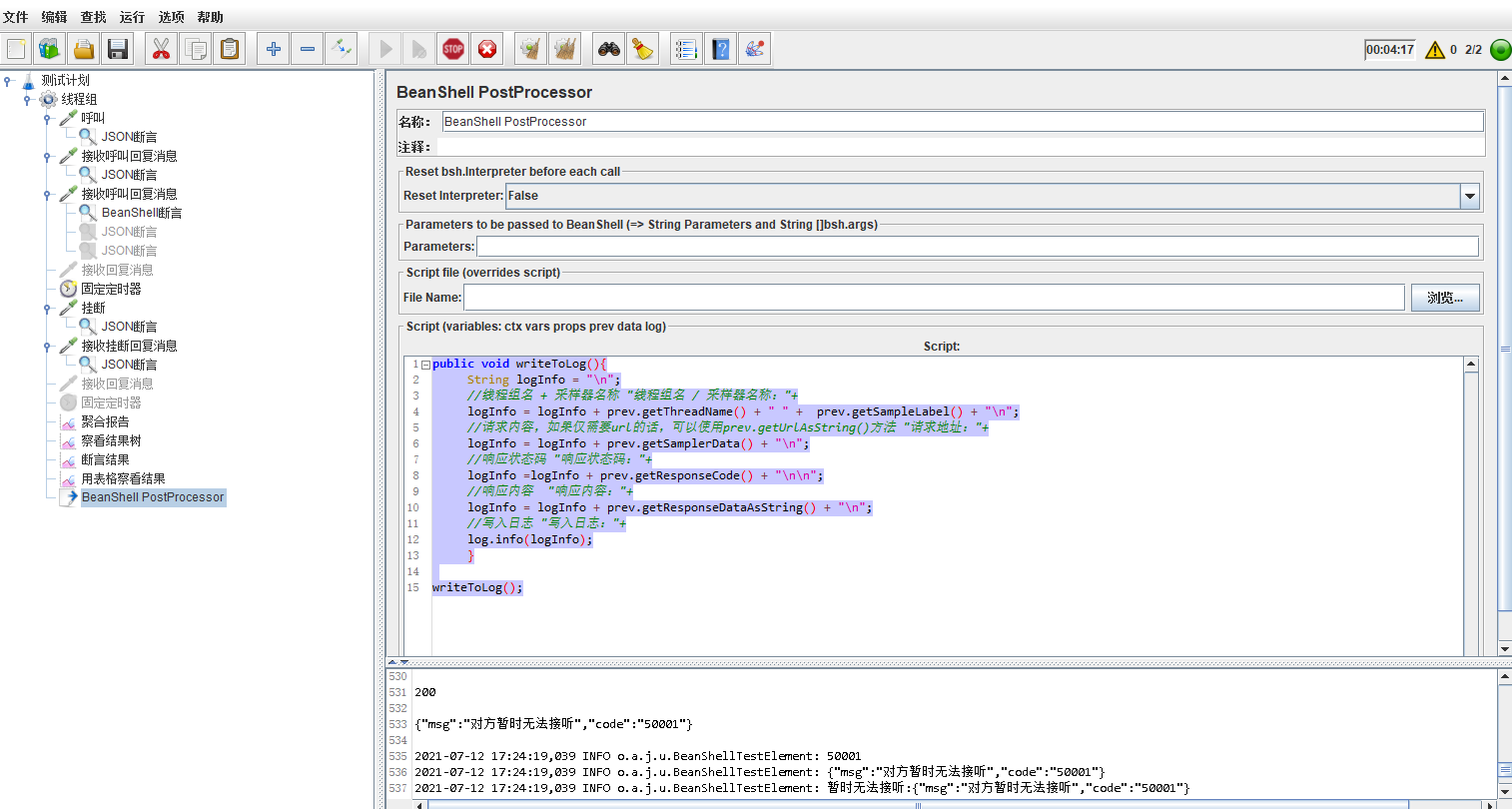Viewport: 1512px width, 809px height.
Task: Click the Cut scissors icon
Action: tap(161, 49)
